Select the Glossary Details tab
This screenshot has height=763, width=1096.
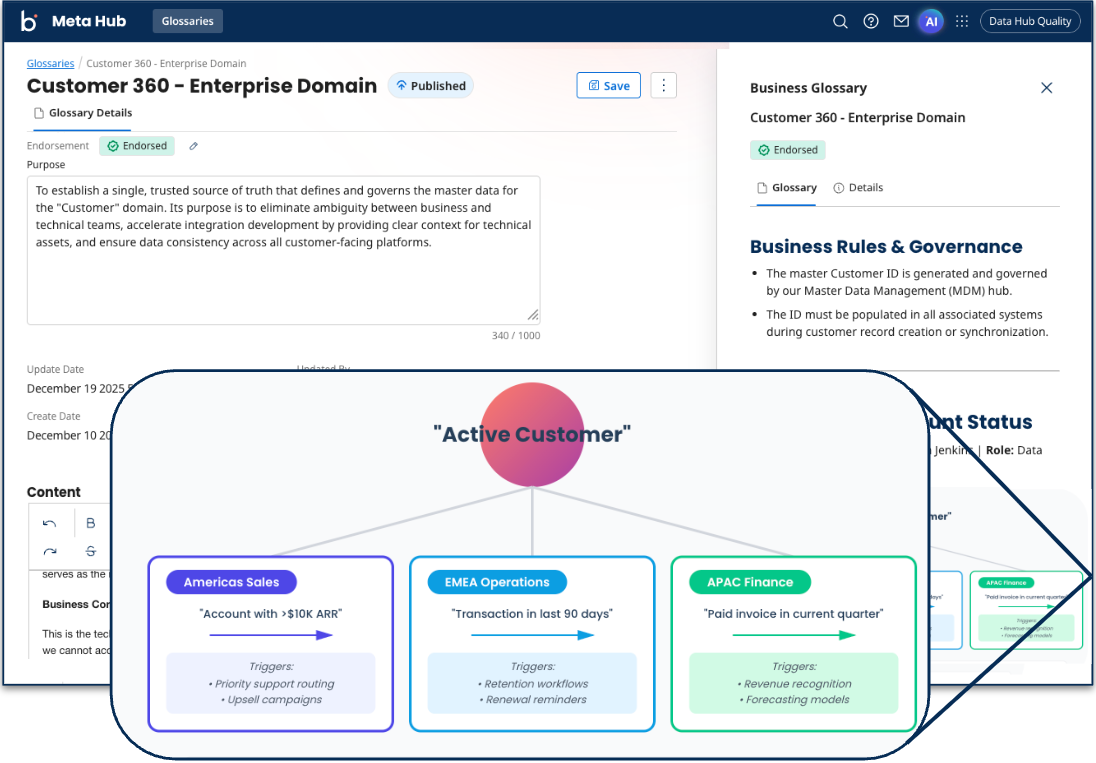pyautogui.click(x=83, y=113)
